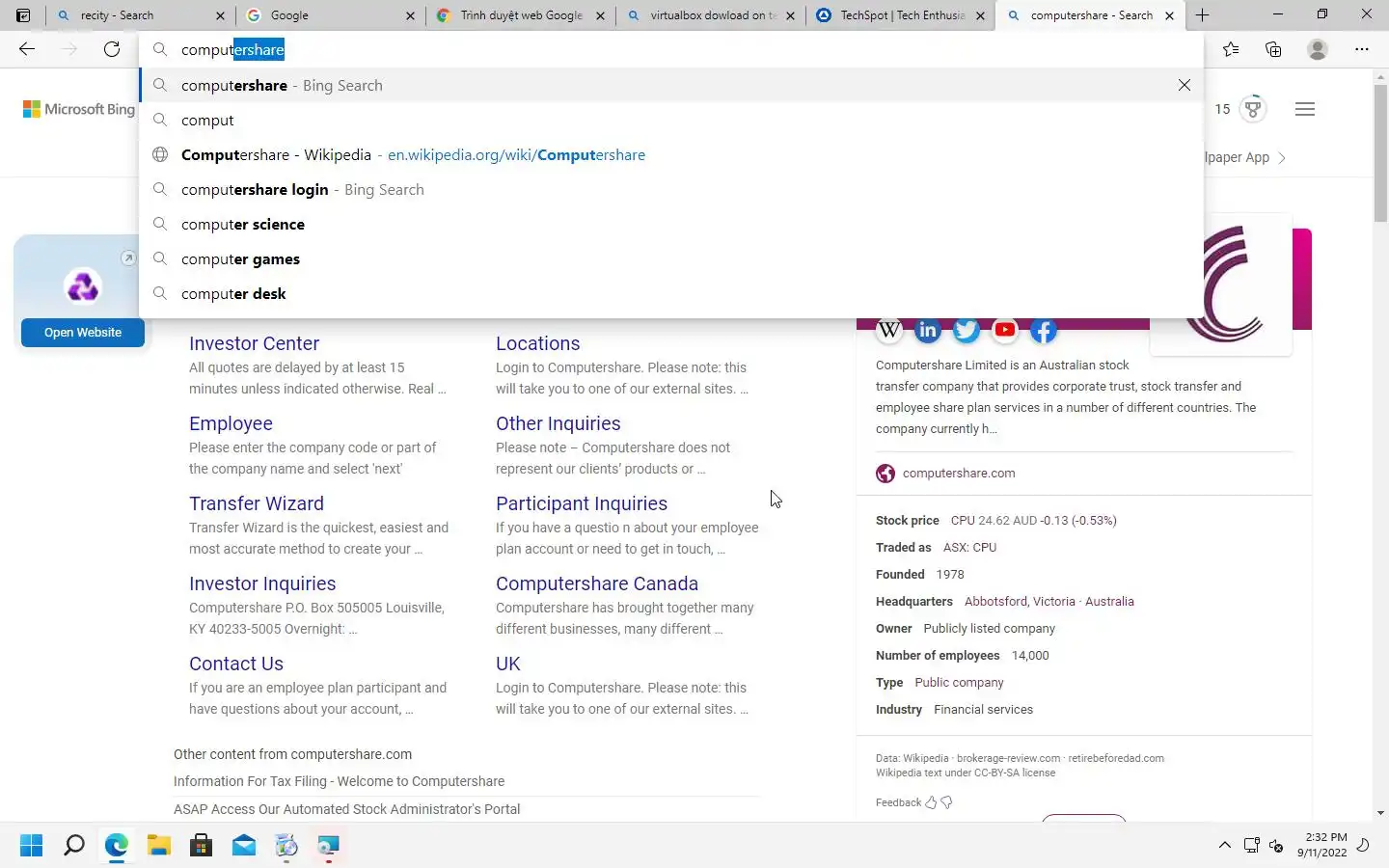Click the thumbs up feedback icon
Screen dimensions: 1389x868
coord(931,802)
